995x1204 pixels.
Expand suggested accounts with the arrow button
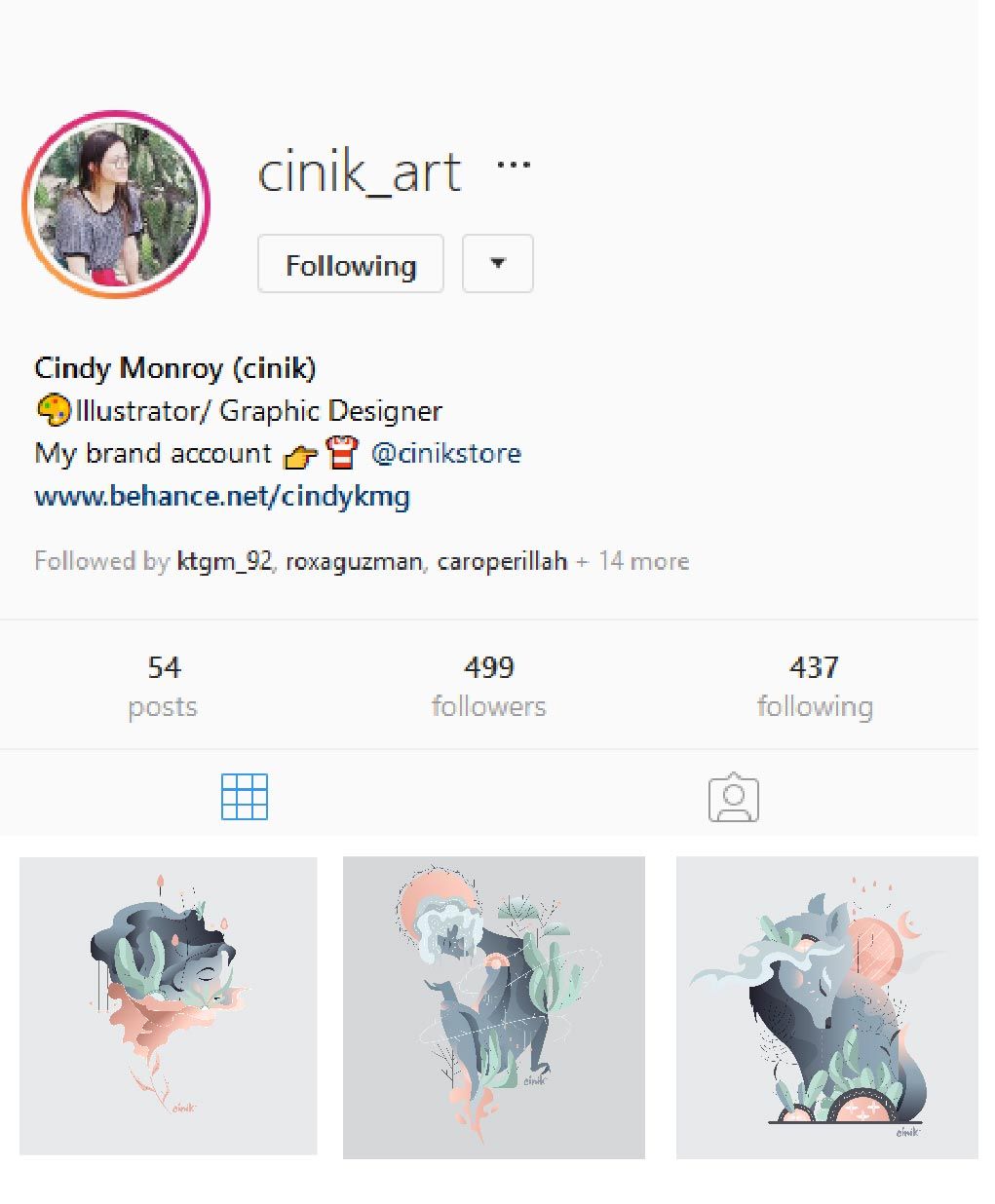click(x=497, y=263)
